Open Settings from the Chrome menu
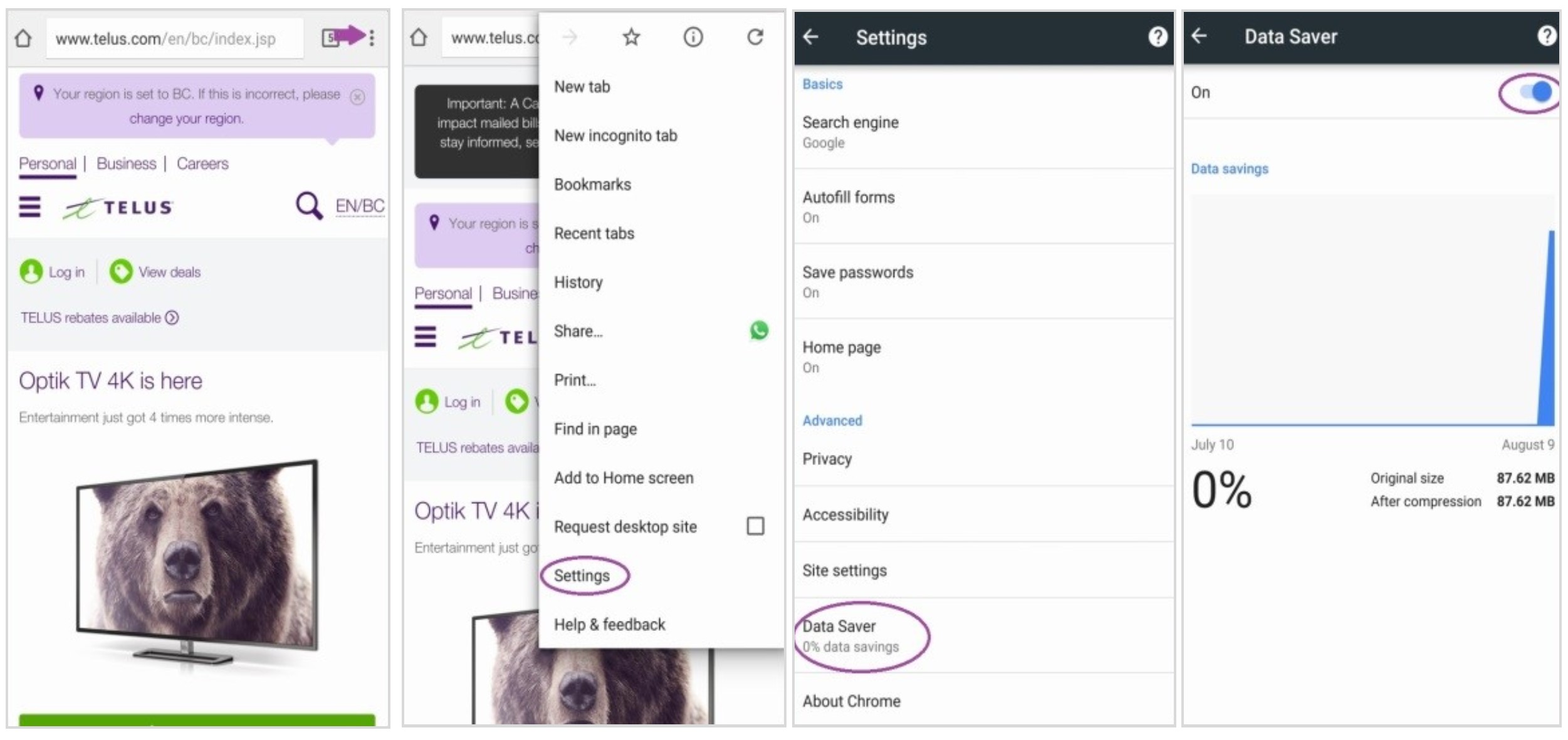The image size is (1568, 740). coord(584,576)
